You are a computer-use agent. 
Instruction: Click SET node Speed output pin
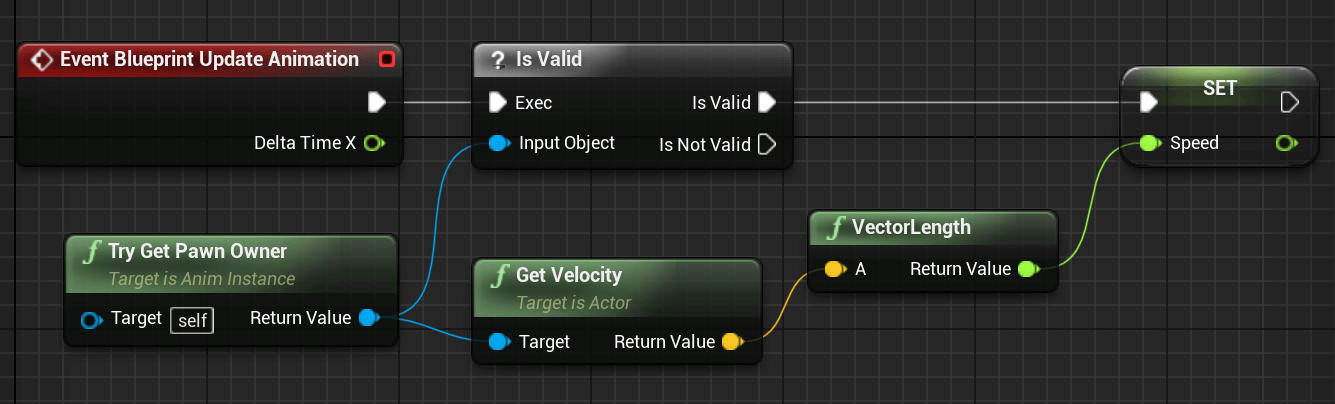pyautogui.click(x=1286, y=143)
